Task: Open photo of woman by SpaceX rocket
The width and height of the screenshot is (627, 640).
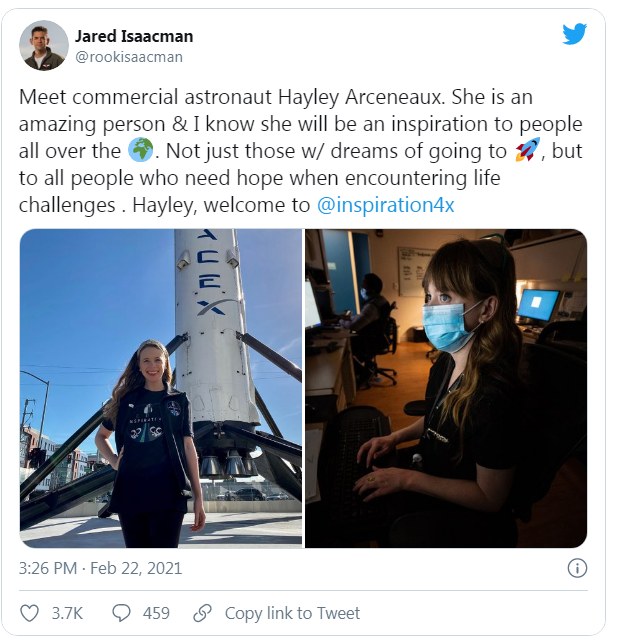Action: [161, 388]
